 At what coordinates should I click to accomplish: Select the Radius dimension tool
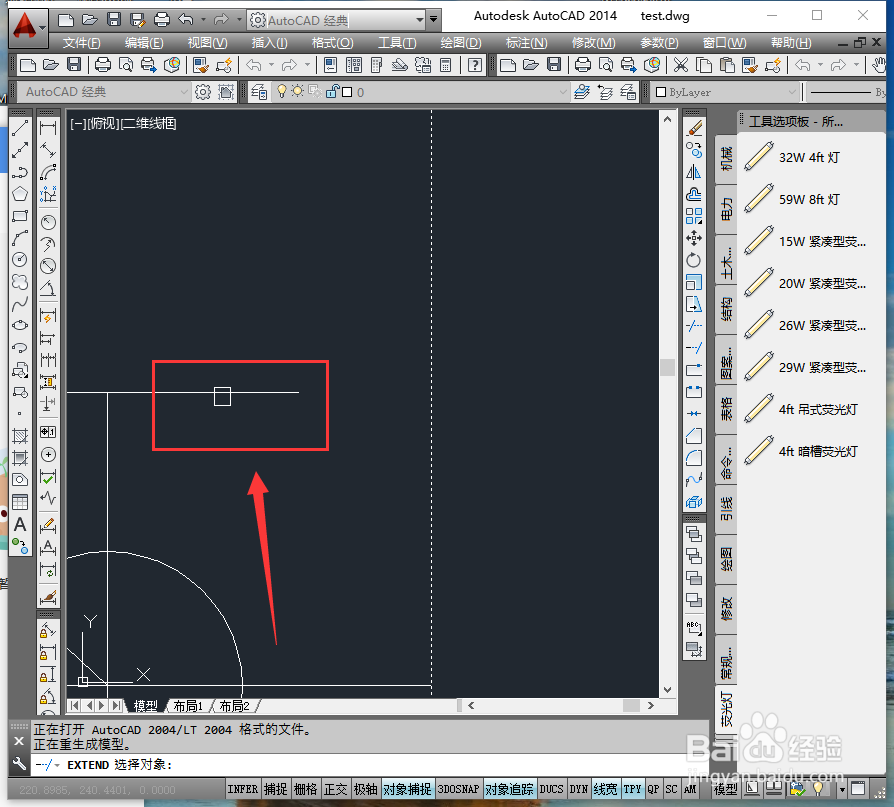(48, 222)
